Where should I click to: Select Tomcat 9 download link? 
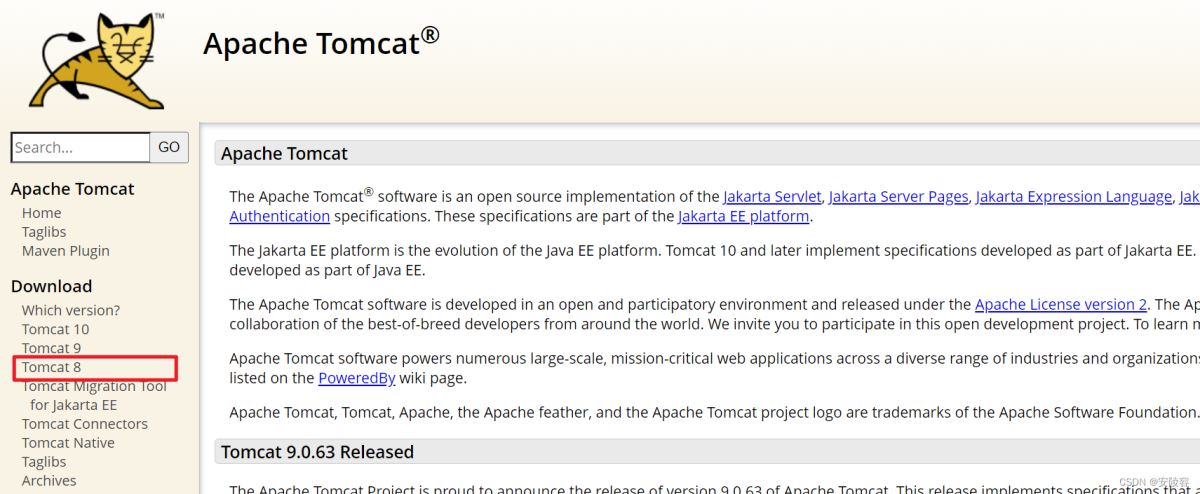click(x=51, y=348)
